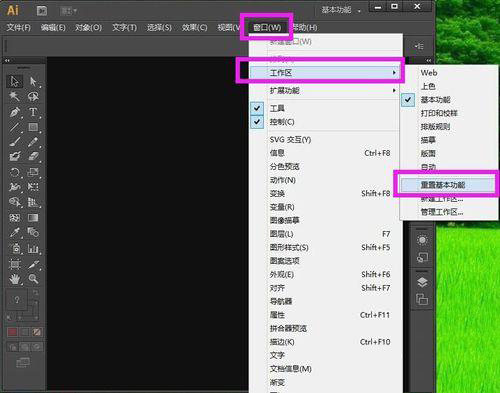Expand the 扩展功能 submenu
This screenshot has height=393, width=500.
pos(324,90)
